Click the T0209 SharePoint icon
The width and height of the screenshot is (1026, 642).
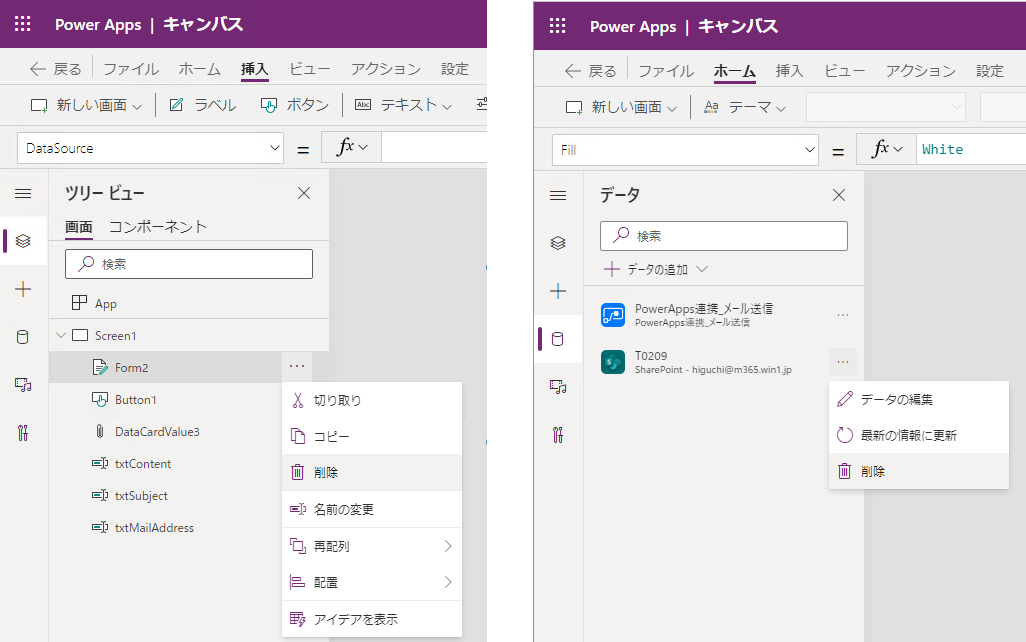(x=613, y=361)
